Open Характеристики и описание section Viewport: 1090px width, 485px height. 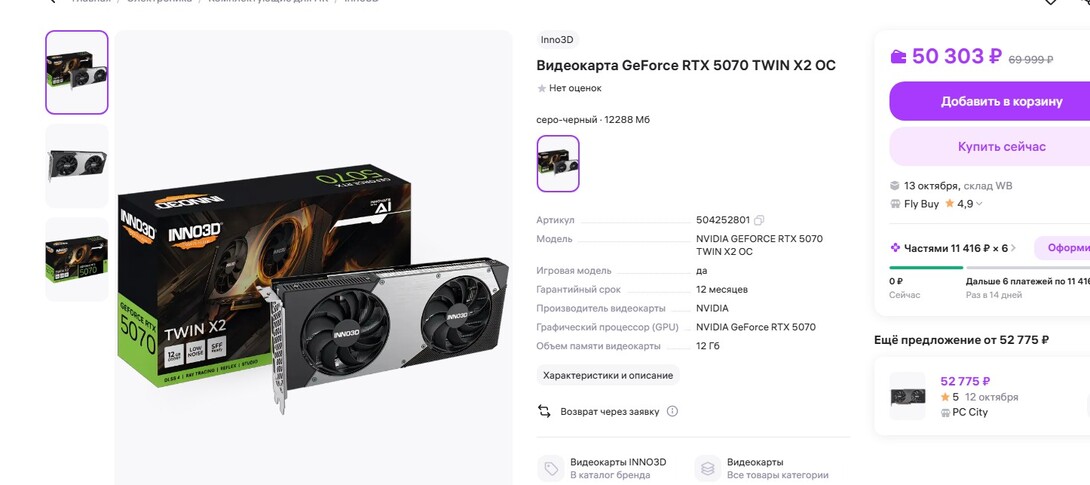[608, 375]
